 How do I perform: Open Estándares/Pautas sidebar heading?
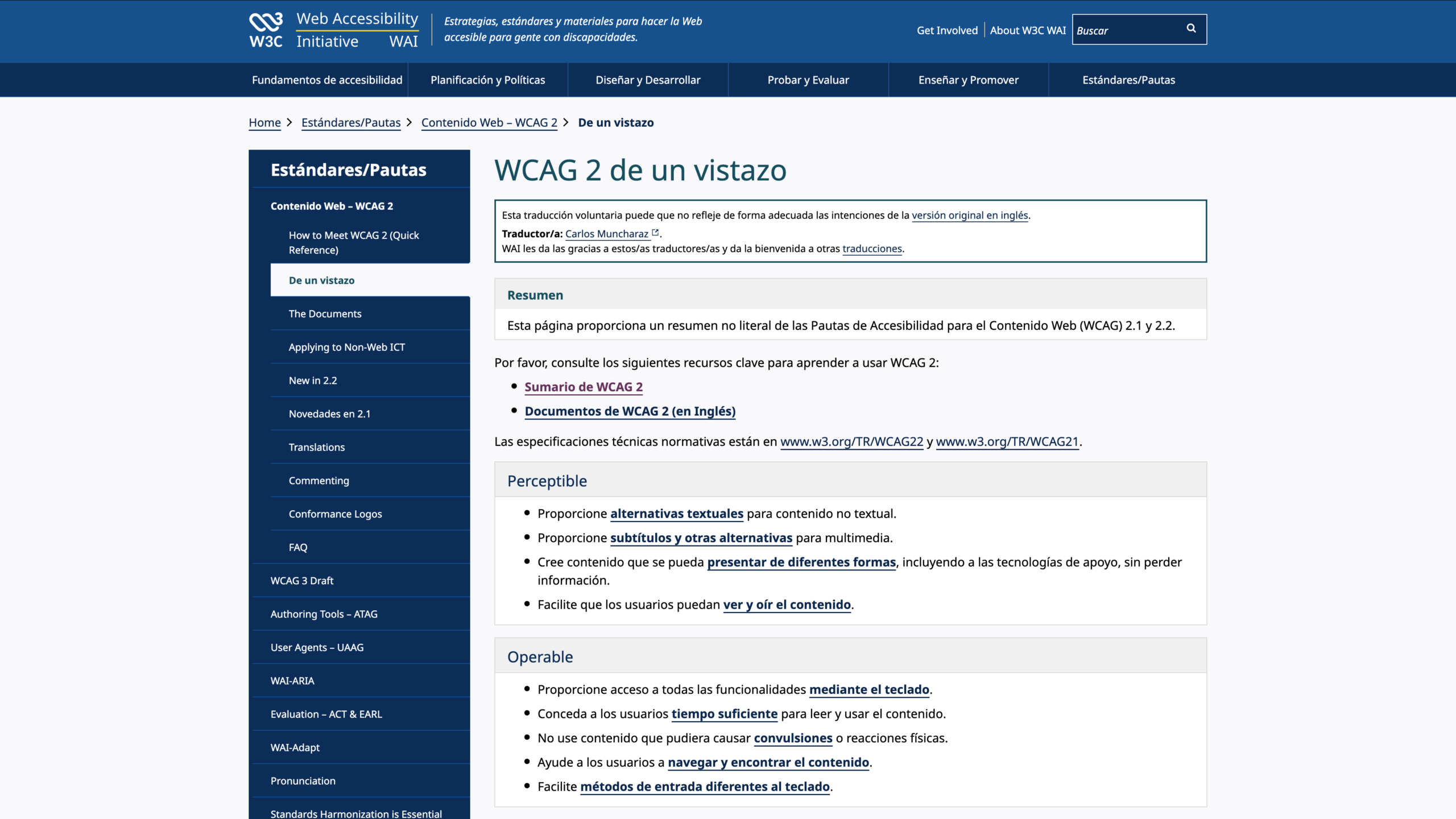click(x=348, y=169)
